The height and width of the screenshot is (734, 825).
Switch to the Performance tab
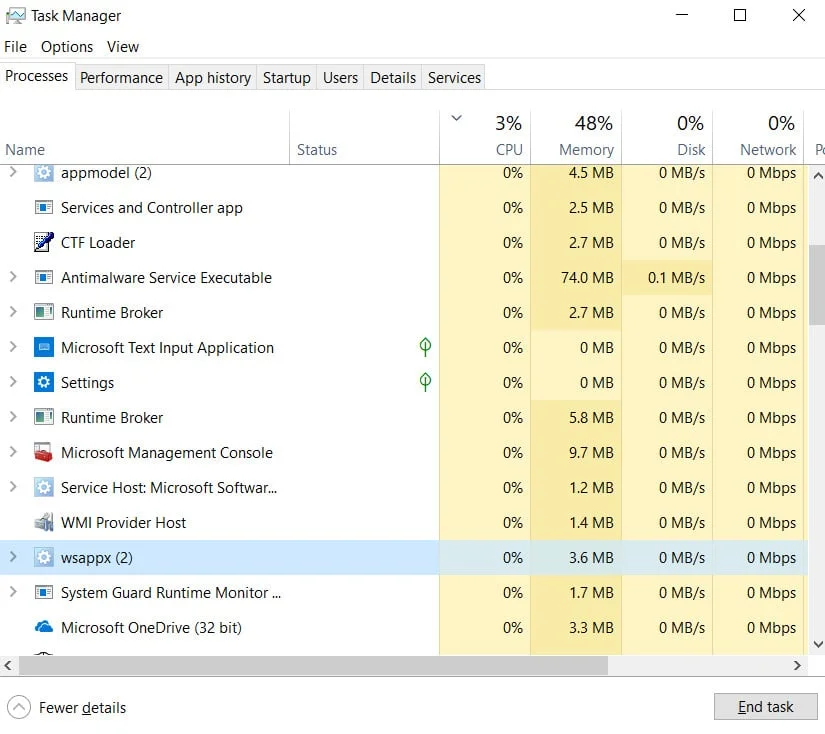click(122, 78)
